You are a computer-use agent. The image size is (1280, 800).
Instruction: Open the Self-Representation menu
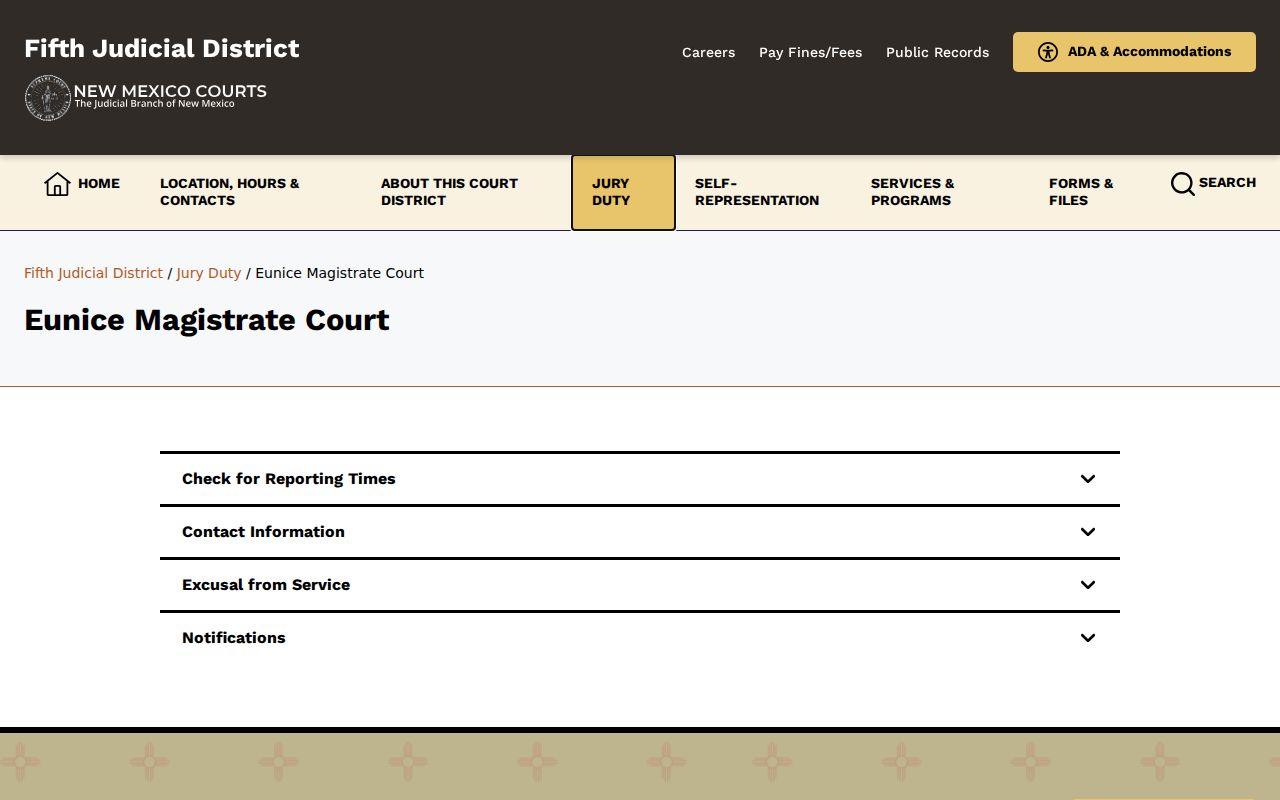coord(757,192)
